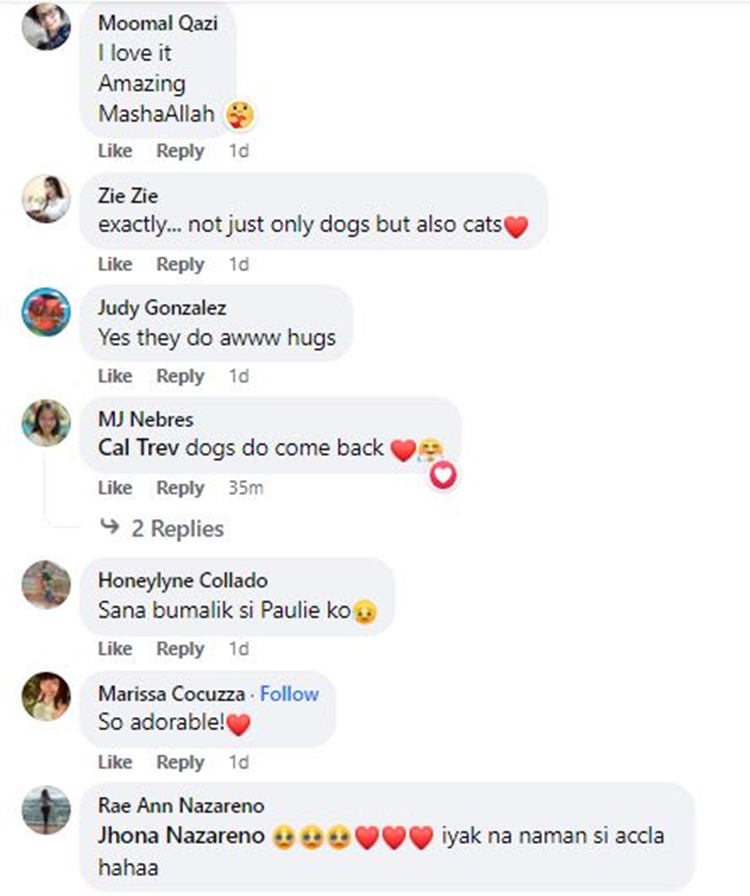Open Moomal Qazi's profile picture

tap(46, 26)
